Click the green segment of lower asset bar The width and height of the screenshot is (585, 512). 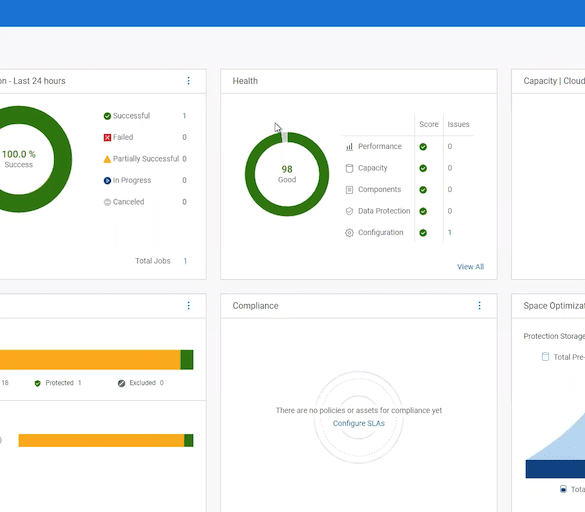189,440
